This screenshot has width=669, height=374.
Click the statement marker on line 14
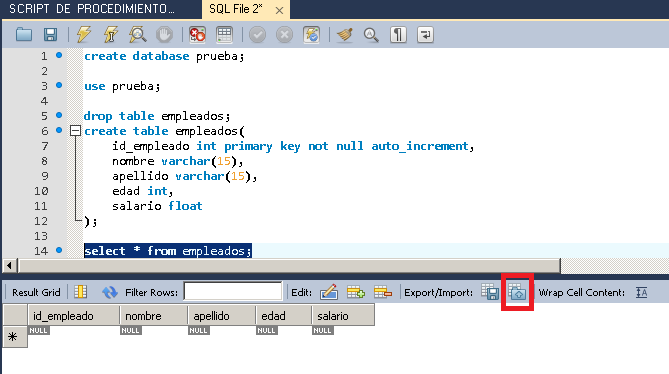click(x=59, y=250)
